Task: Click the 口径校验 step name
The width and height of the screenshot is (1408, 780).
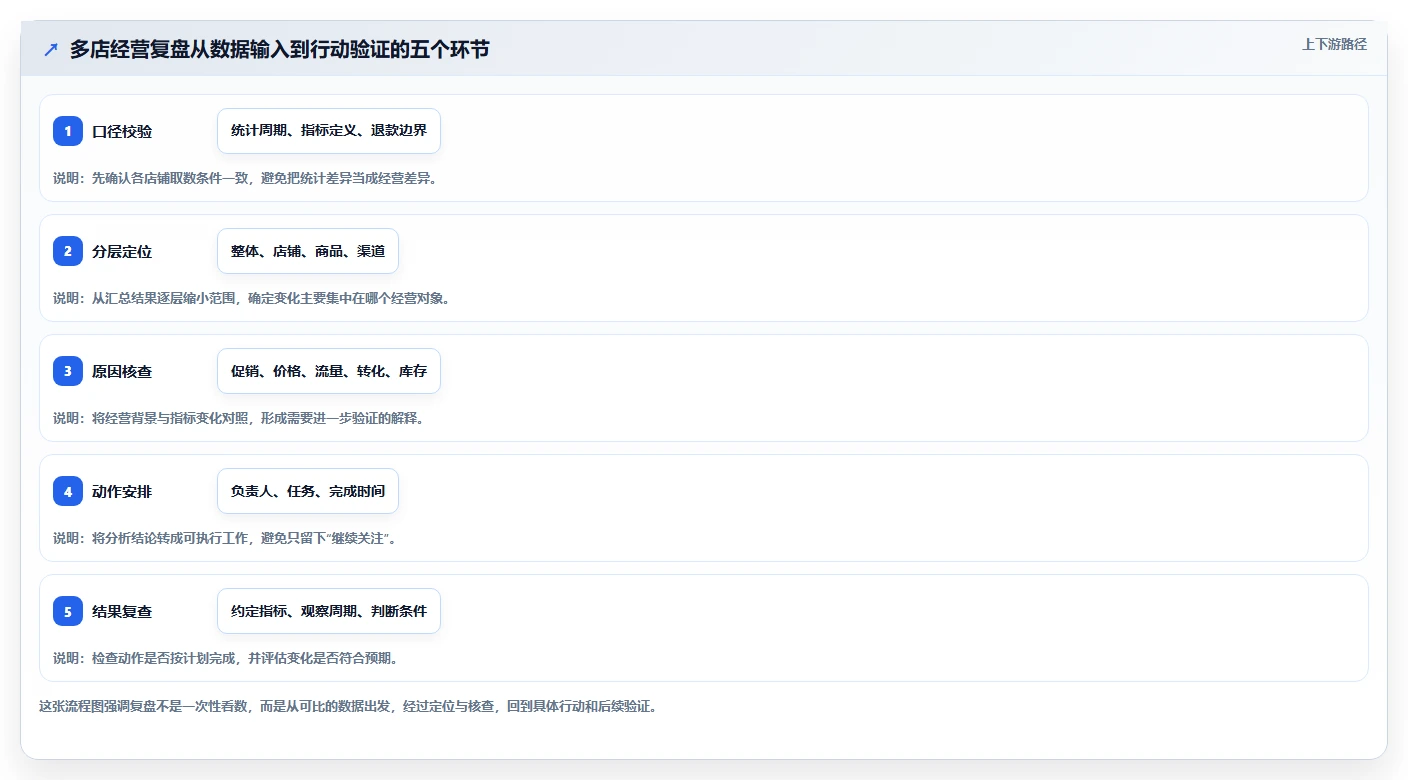Action: tap(122, 131)
